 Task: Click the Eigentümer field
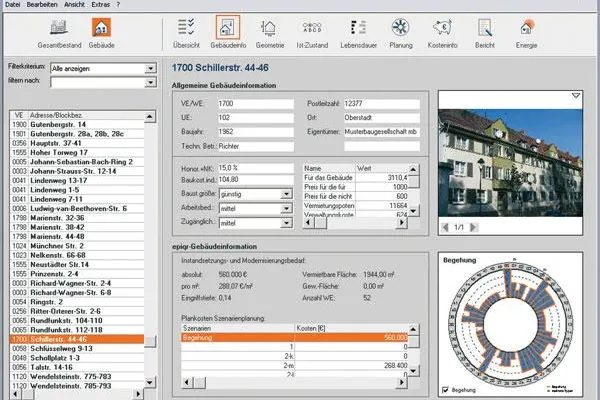tap(382, 132)
